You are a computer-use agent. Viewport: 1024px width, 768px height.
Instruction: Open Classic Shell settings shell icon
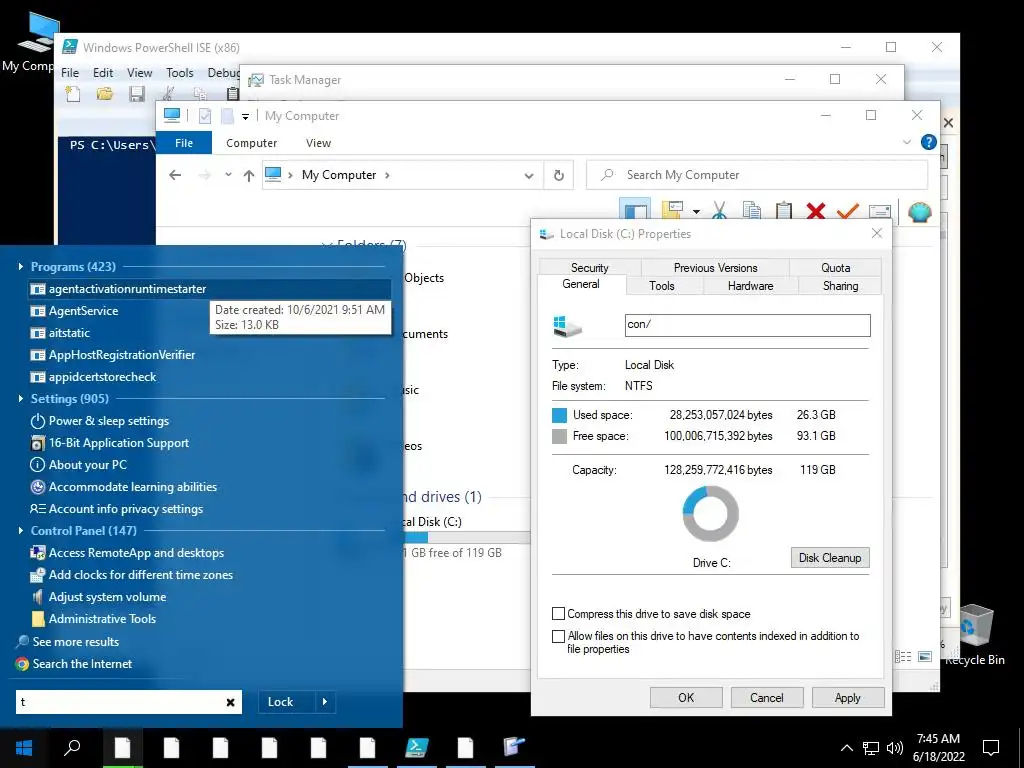coord(919,211)
